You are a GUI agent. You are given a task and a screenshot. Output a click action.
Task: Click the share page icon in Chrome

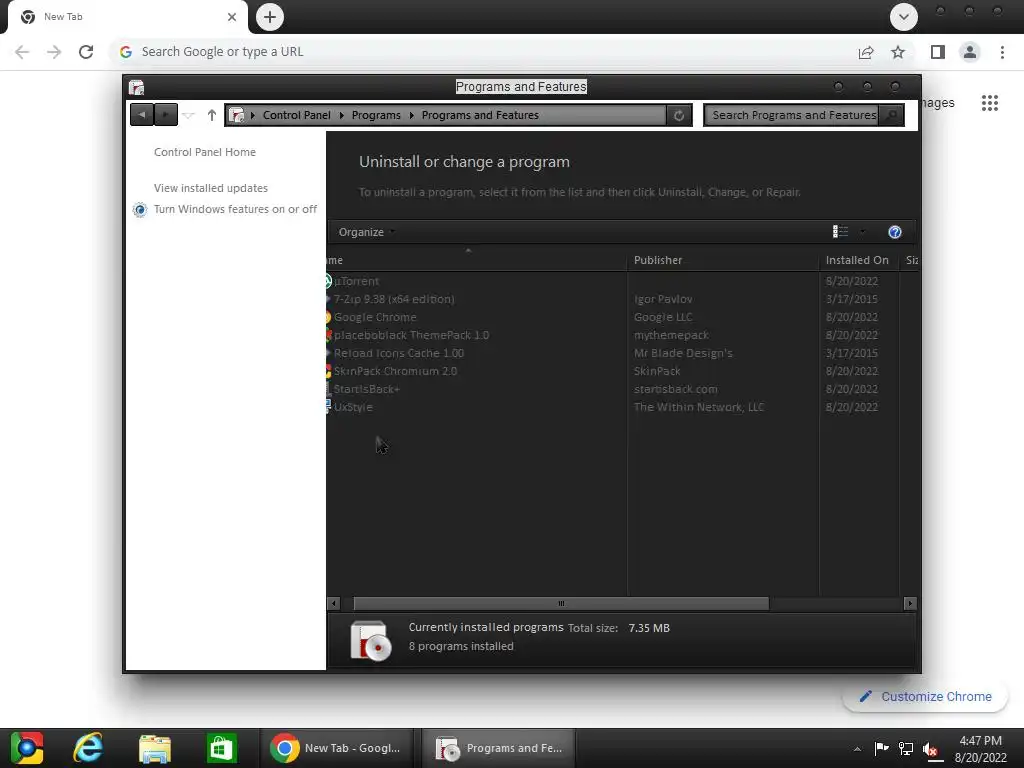tap(866, 52)
